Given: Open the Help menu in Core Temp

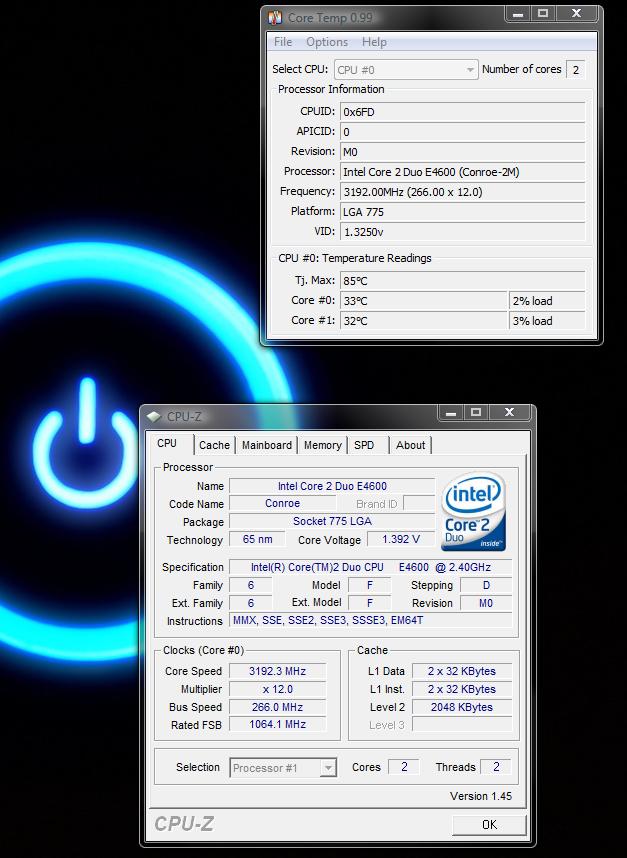Looking at the screenshot, I should [x=374, y=42].
